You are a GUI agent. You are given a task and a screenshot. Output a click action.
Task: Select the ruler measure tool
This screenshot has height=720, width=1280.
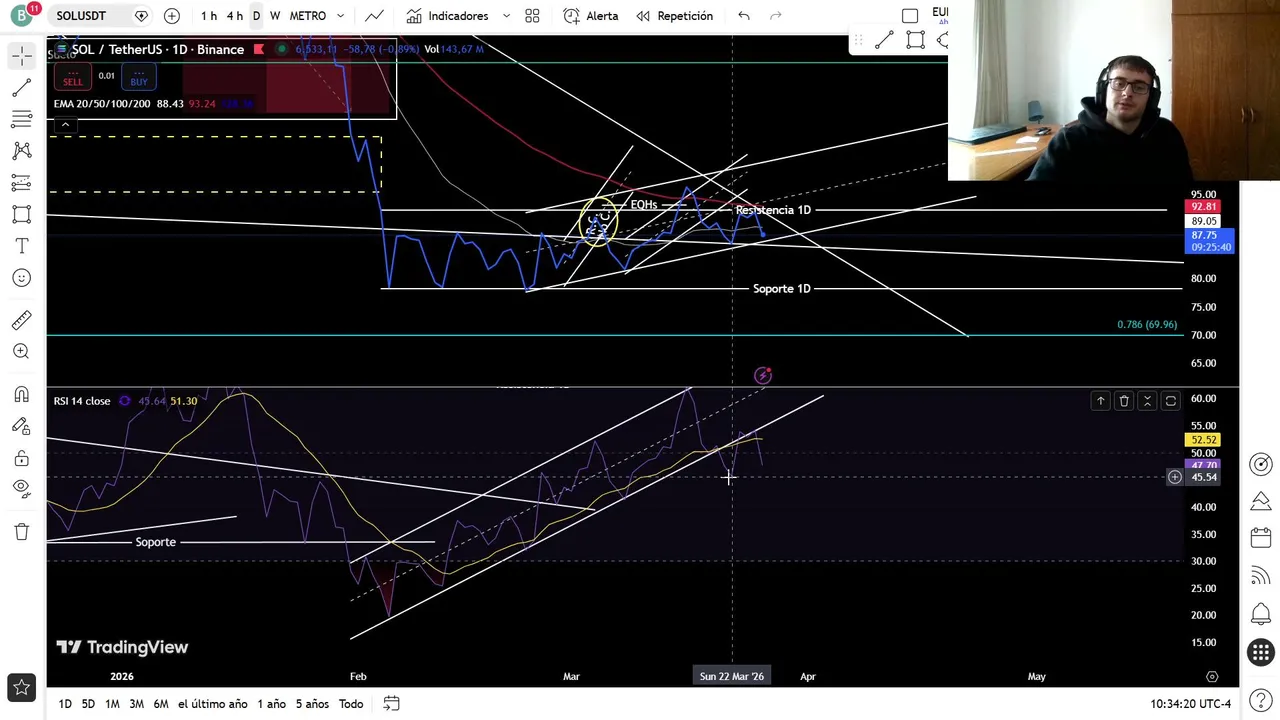21,320
